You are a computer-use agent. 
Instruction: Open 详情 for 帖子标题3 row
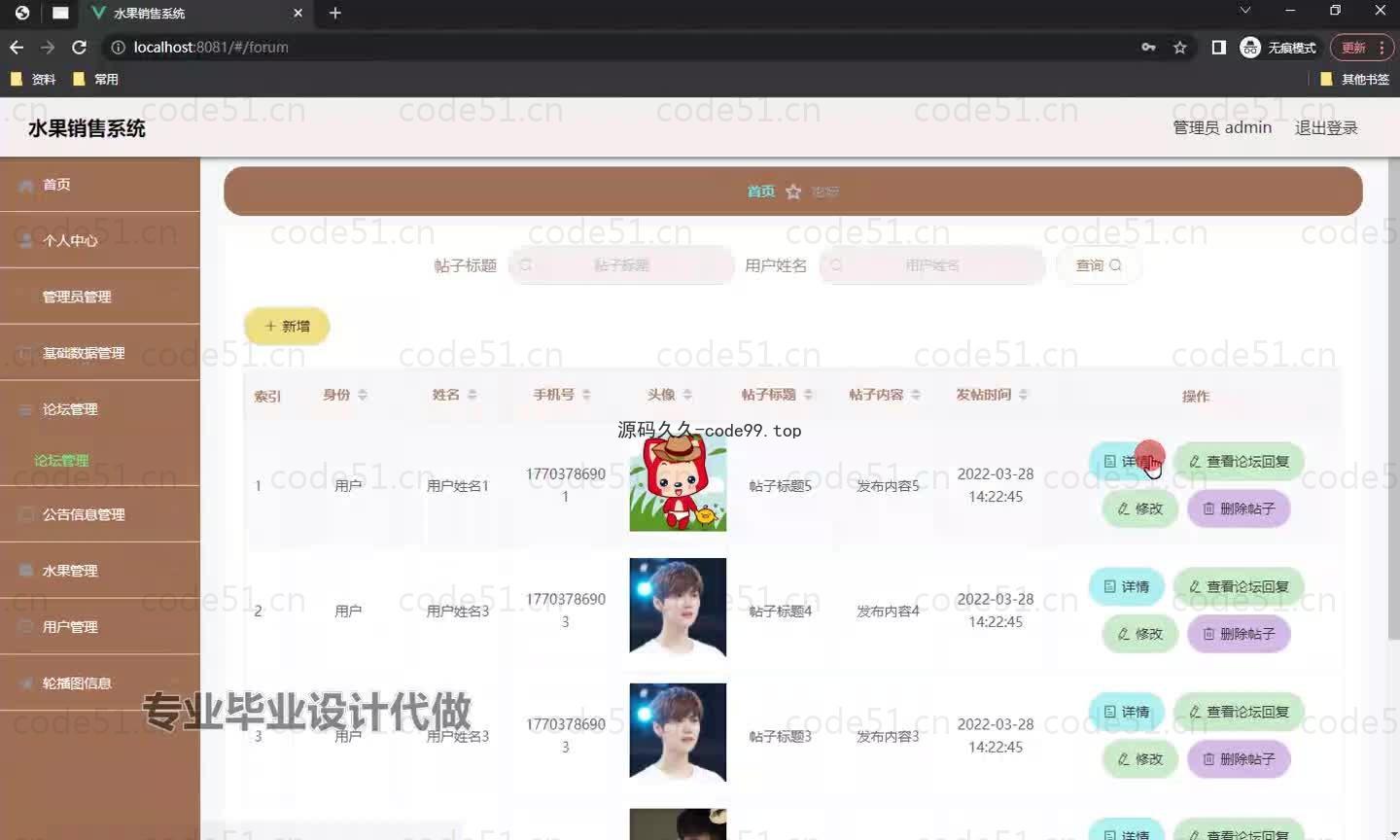[x=1126, y=712]
